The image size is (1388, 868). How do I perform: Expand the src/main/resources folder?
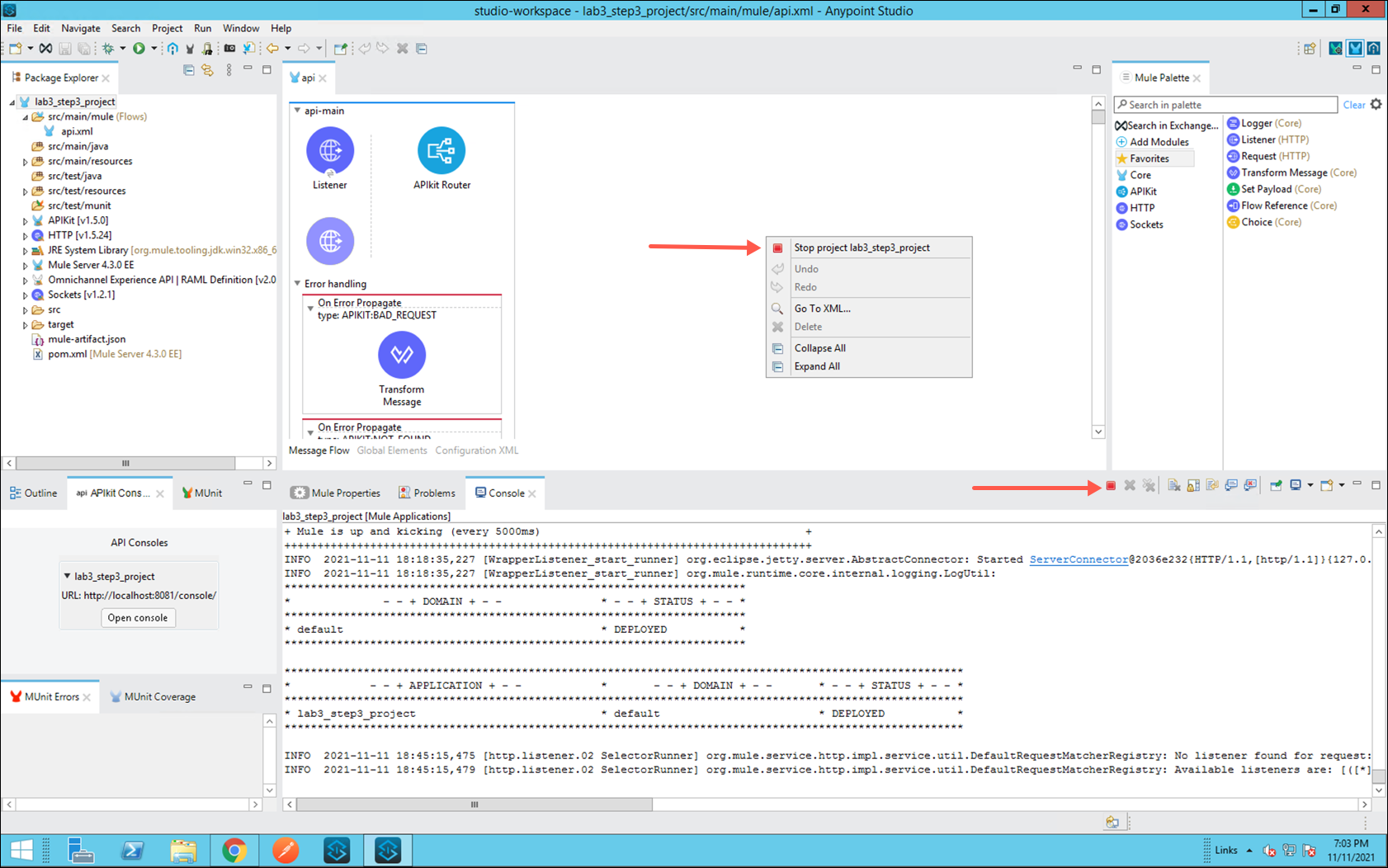(25, 162)
